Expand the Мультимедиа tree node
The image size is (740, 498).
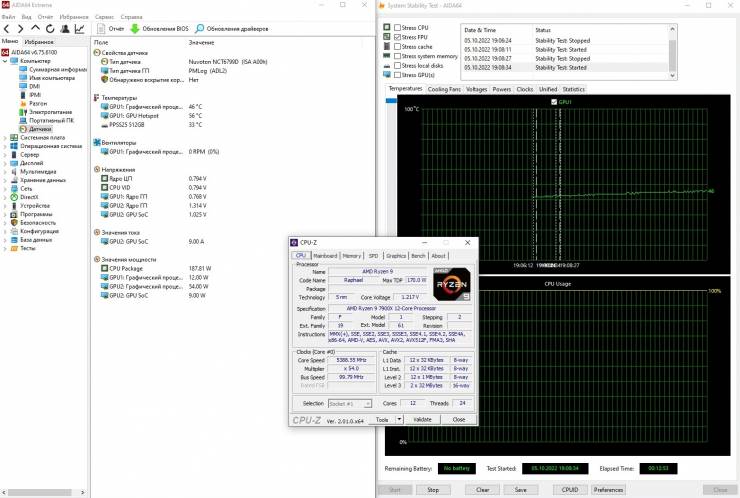click(x=5, y=171)
